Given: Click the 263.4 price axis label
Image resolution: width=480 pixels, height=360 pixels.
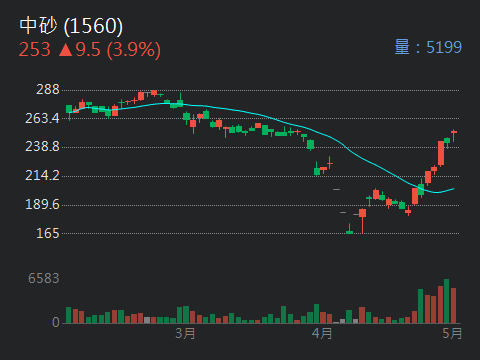Looking at the screenshot, I should 42,118.
